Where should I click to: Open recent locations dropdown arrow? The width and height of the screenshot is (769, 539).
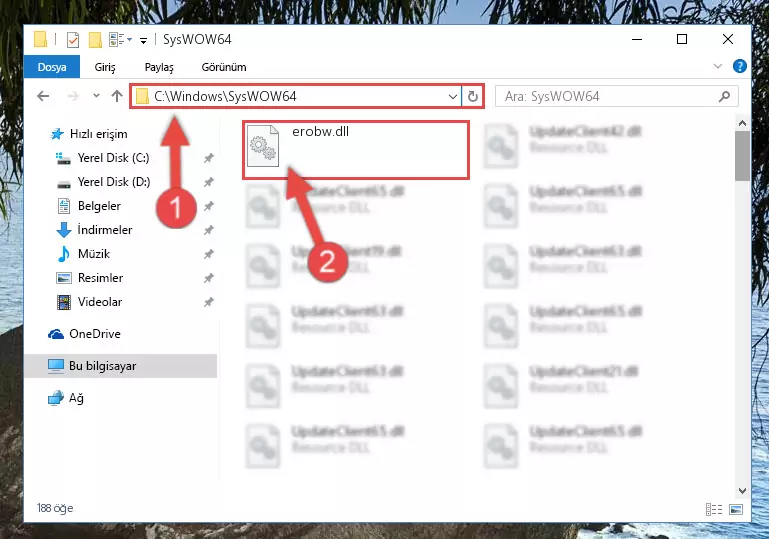point(96,96)
